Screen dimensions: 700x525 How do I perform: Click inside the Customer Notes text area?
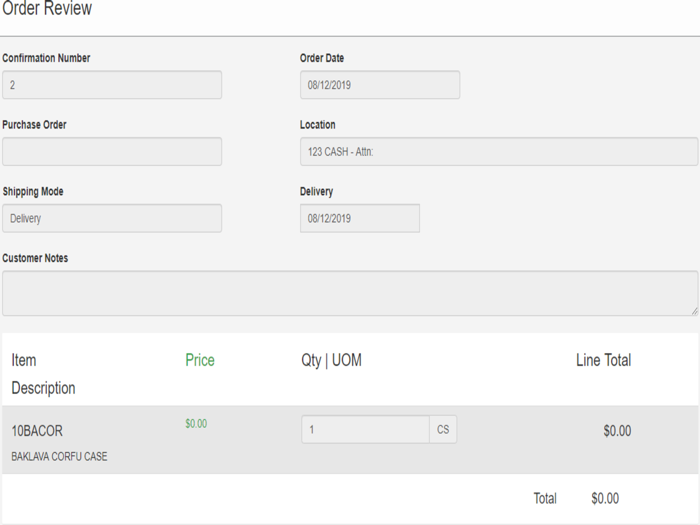coord(349,293)
